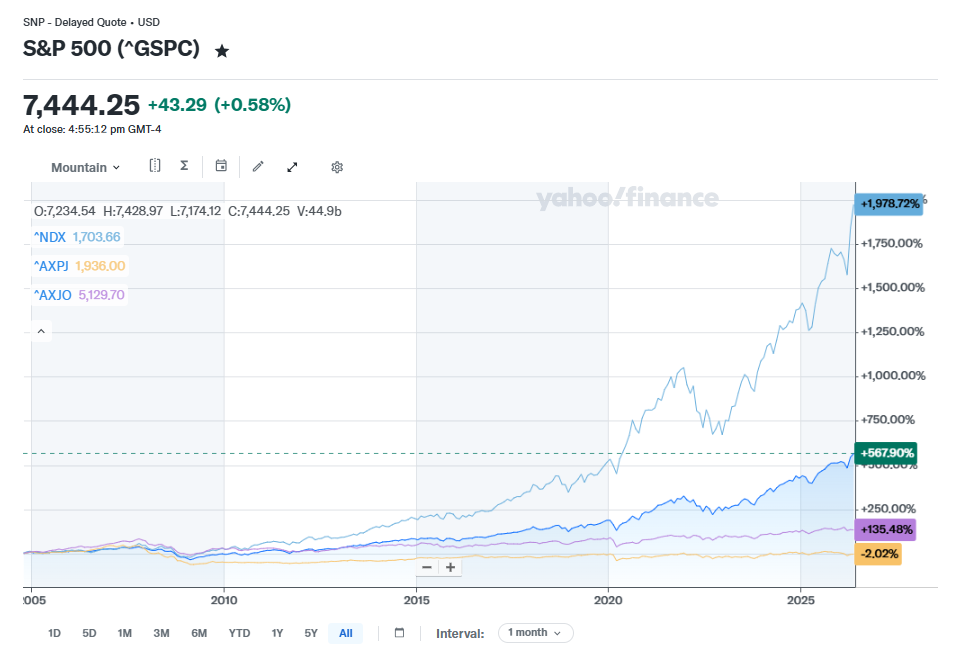Click the +250.00% axis label
Image resolution: width=957 pixels, height=657 pixels.
click(888, 509)
